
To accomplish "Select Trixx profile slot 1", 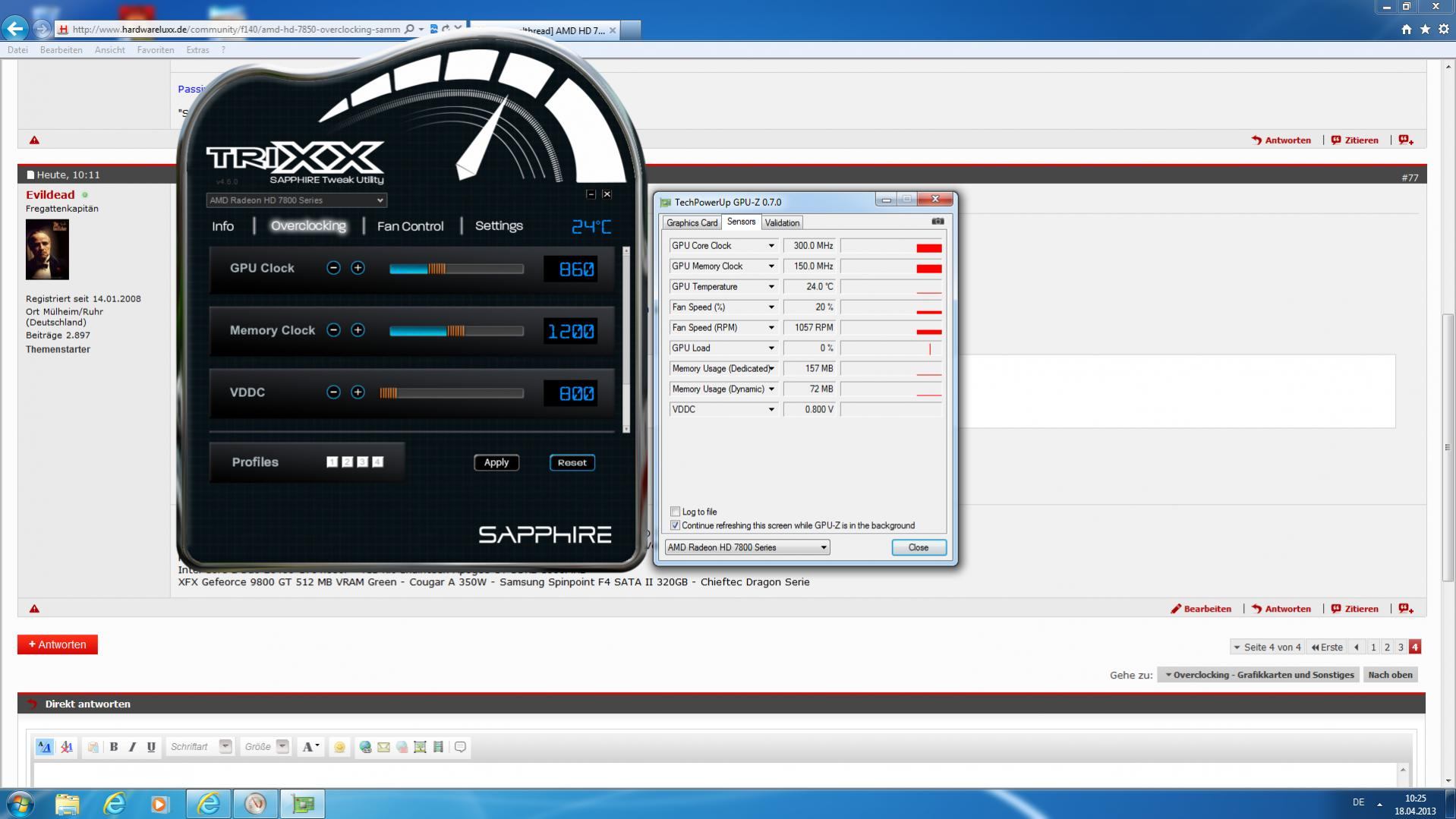I will click(332, 461).
